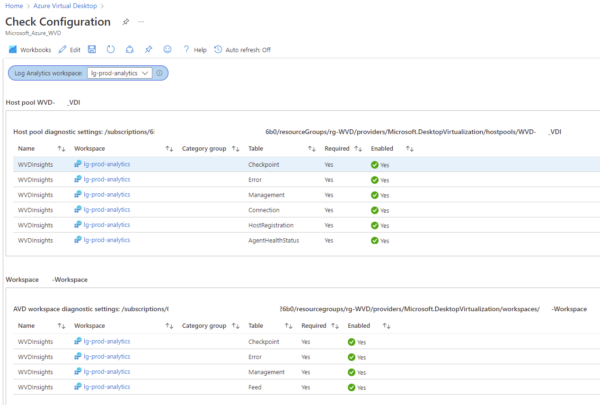Click the green Enabled check in Feed row
This screenshot has height=405, width=600.
[351, 387]
